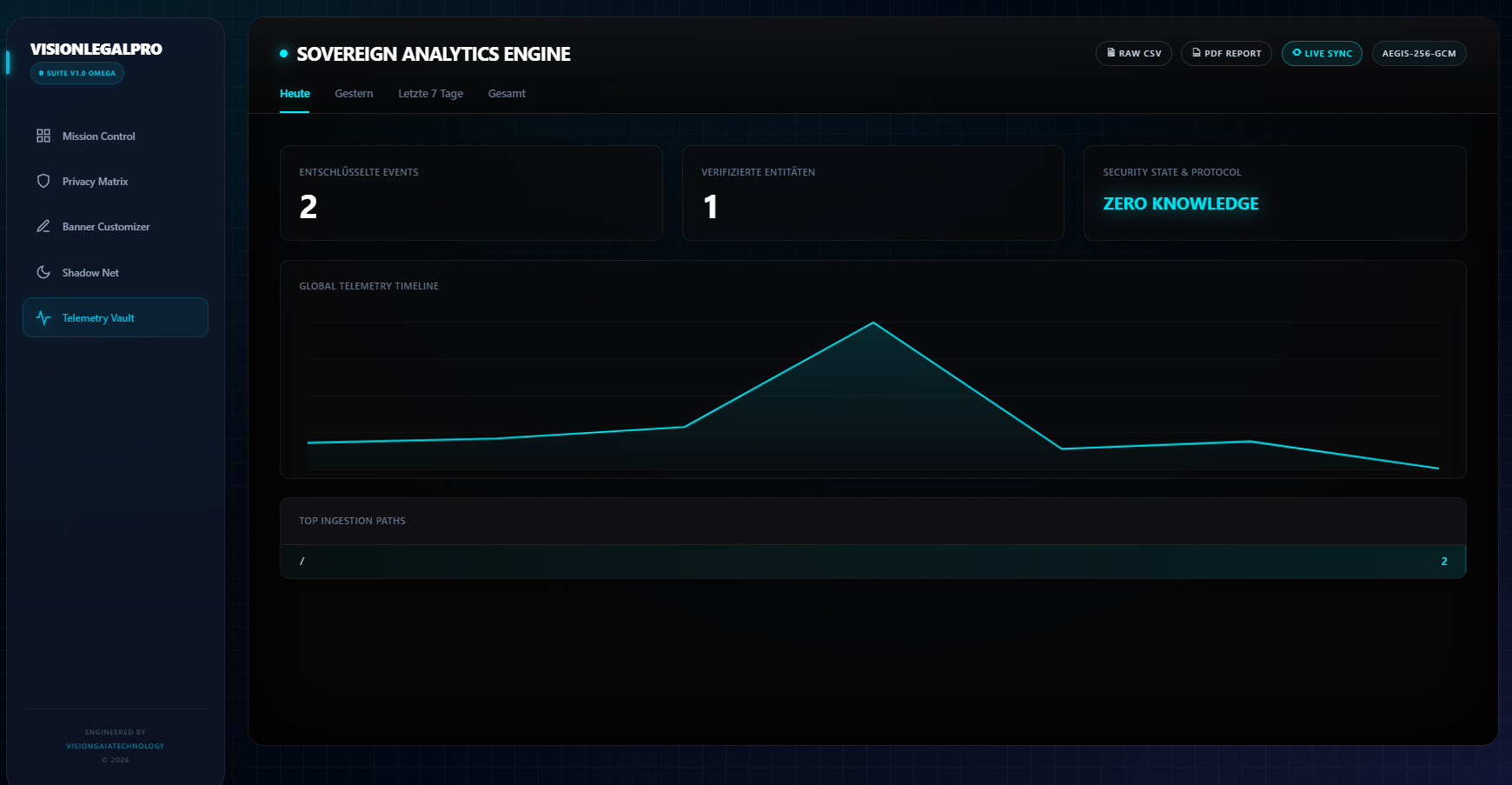
Task: Click the Shadow Net moon icon
Action: [43, 272]
